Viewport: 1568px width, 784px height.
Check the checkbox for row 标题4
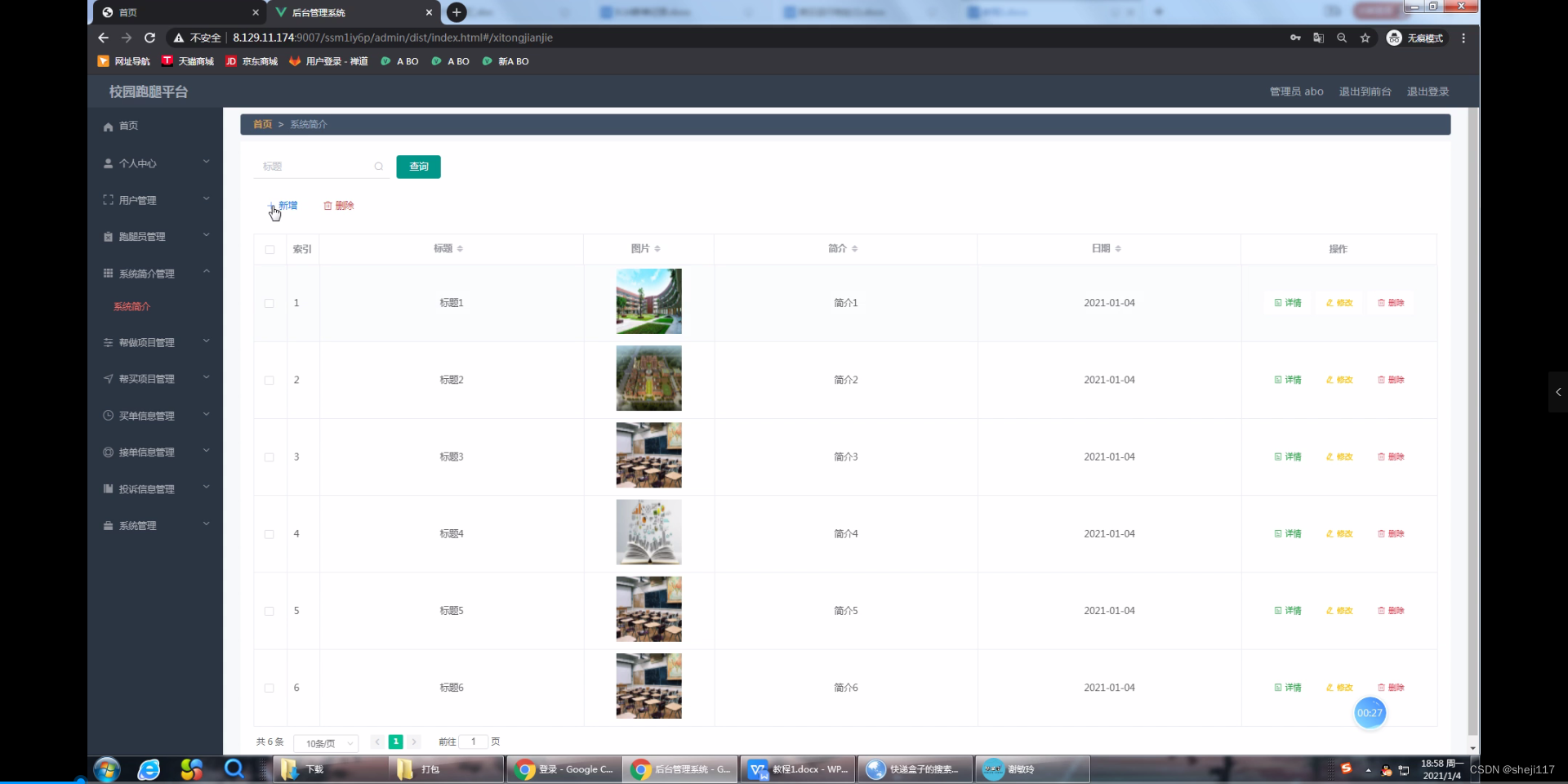click(x=269, y=534)
